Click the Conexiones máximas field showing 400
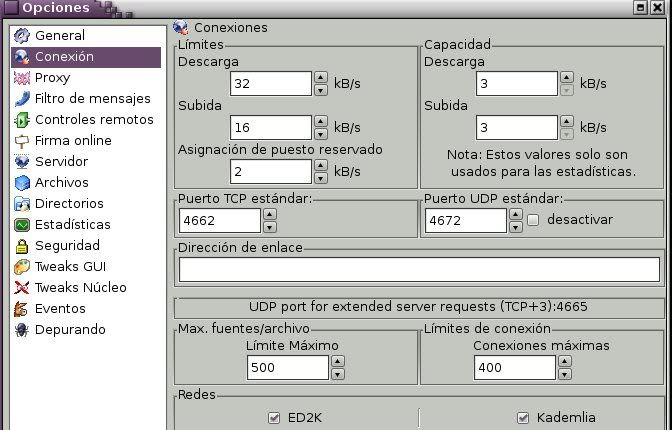Image resolution: width=672 pixels, height=430 pixels. [x=515, y=367]
